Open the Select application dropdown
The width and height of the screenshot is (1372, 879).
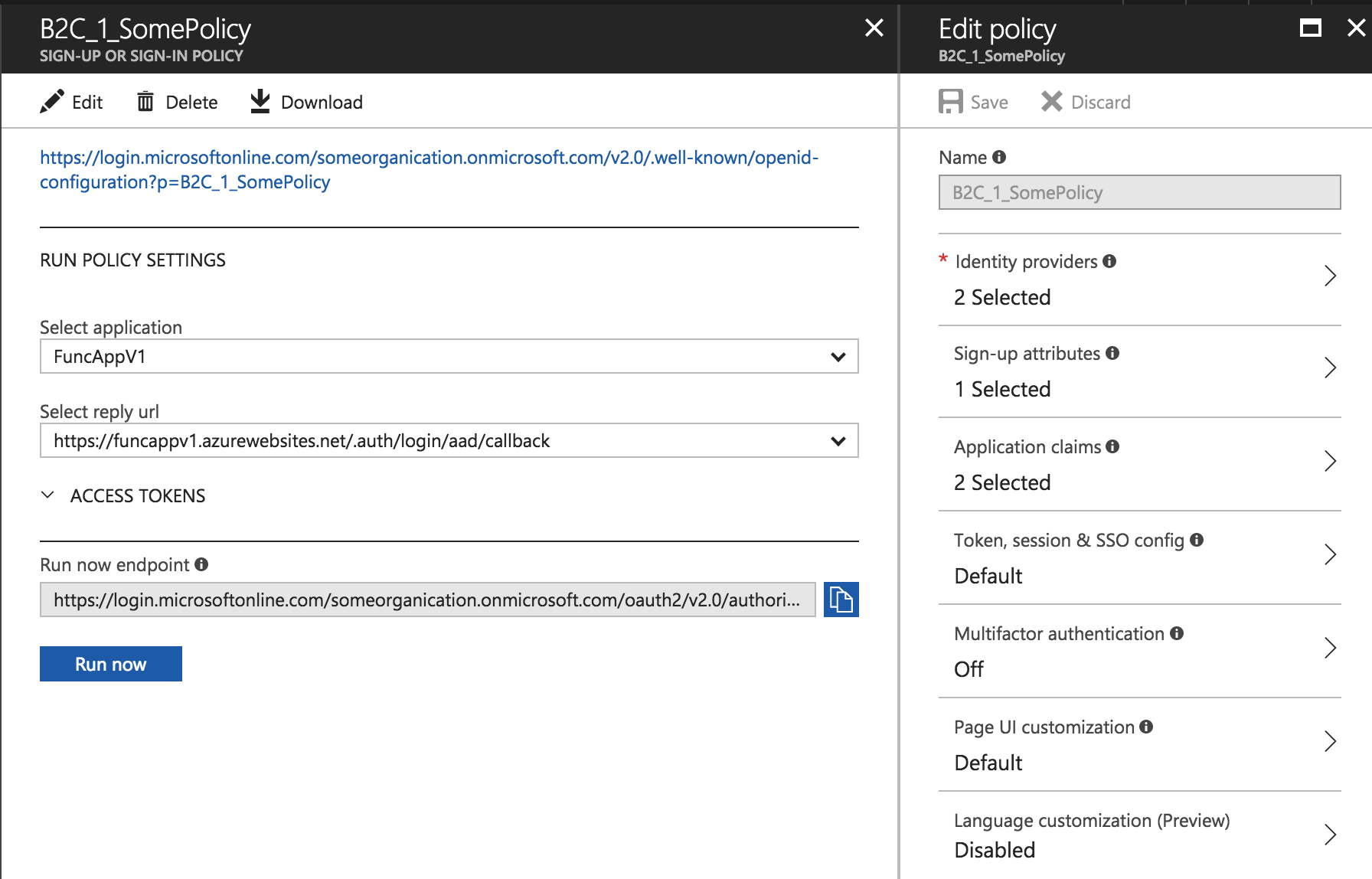point(449,356)
